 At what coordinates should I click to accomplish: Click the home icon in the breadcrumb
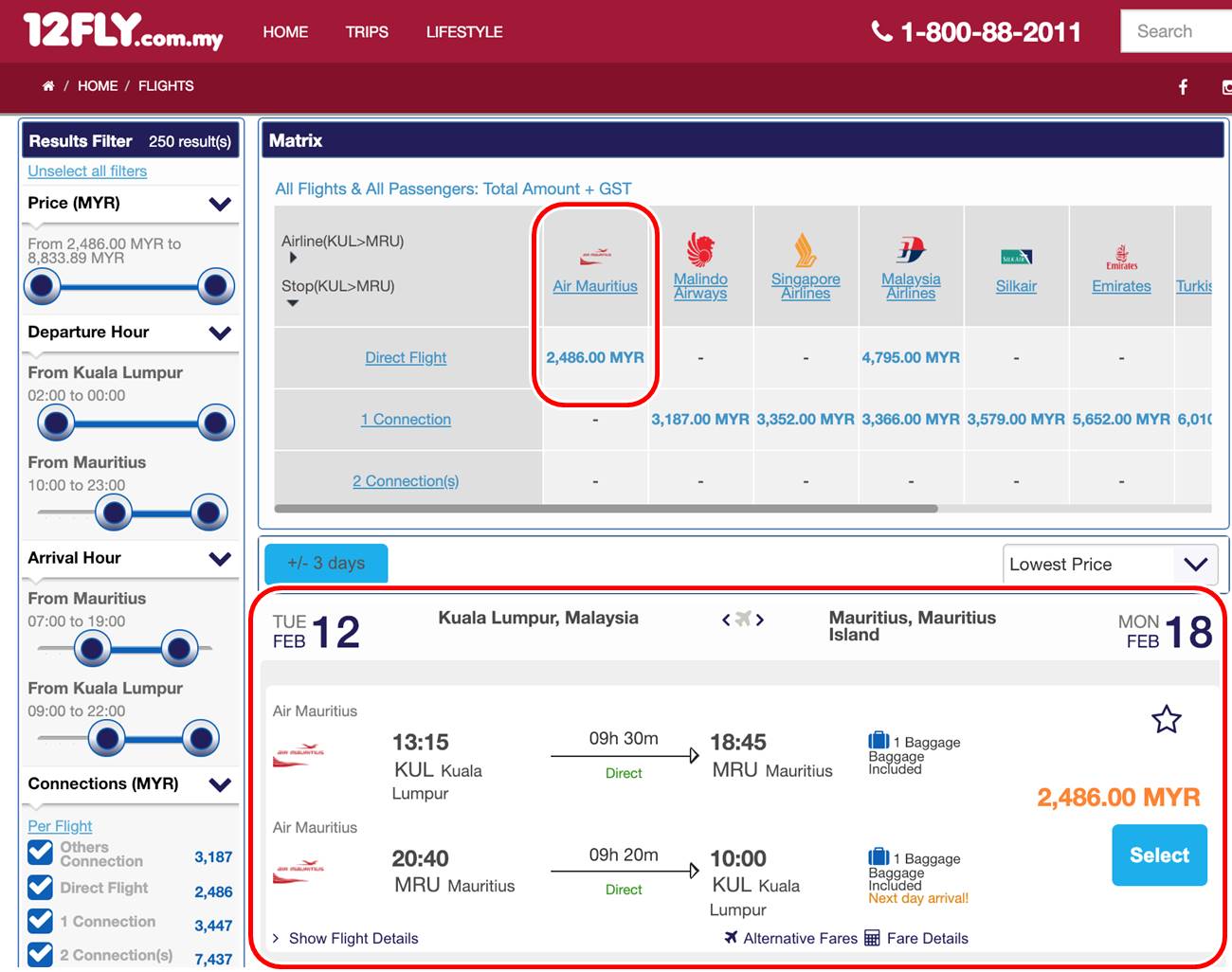(x=48, y=86)
